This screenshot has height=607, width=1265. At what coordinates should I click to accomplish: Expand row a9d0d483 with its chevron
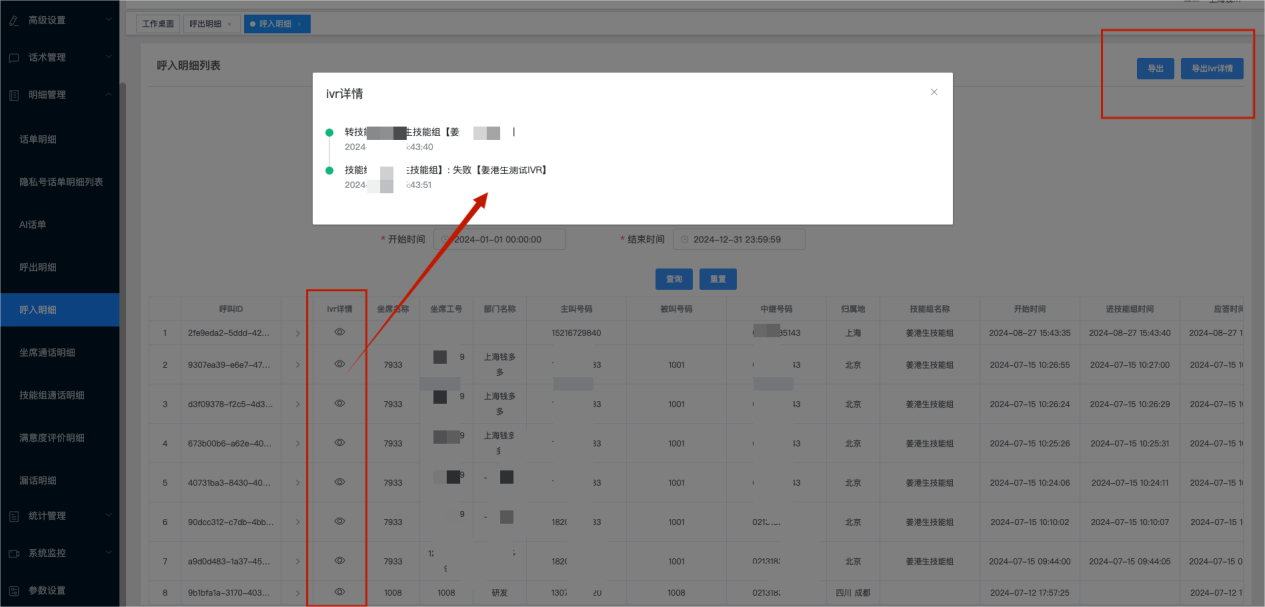pyautogui.click(x=297, y=561)
